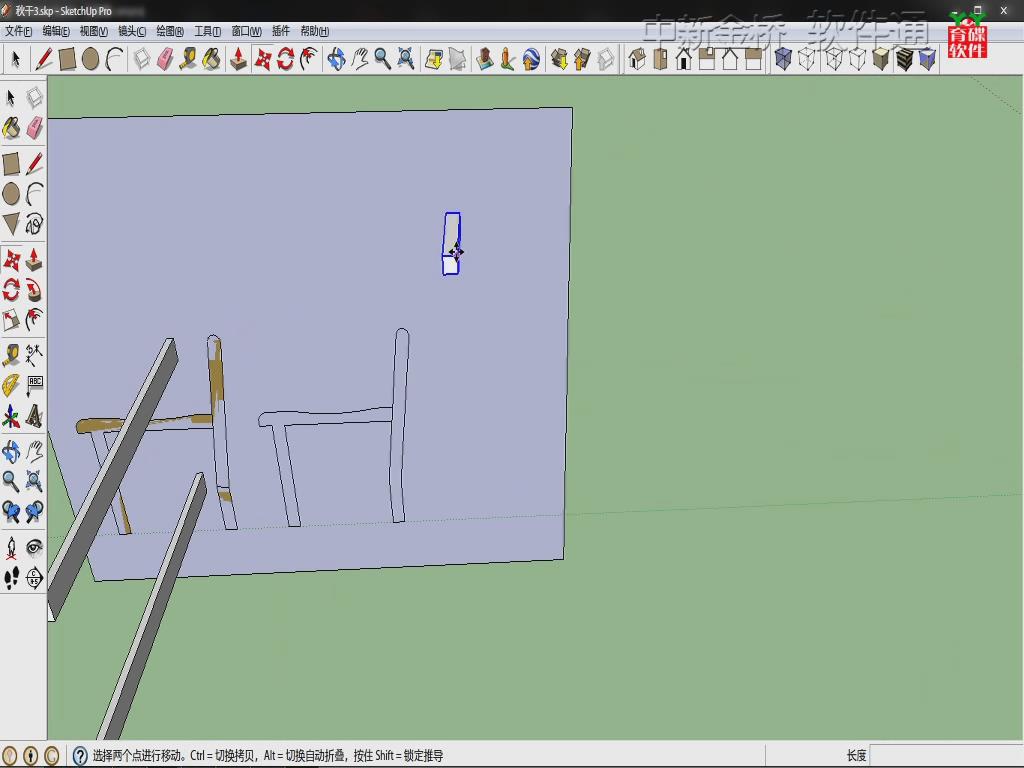Choose Follow Me tool in the vertical tool palette
This screenshot has height=768, width=1024.
[34, 291]
